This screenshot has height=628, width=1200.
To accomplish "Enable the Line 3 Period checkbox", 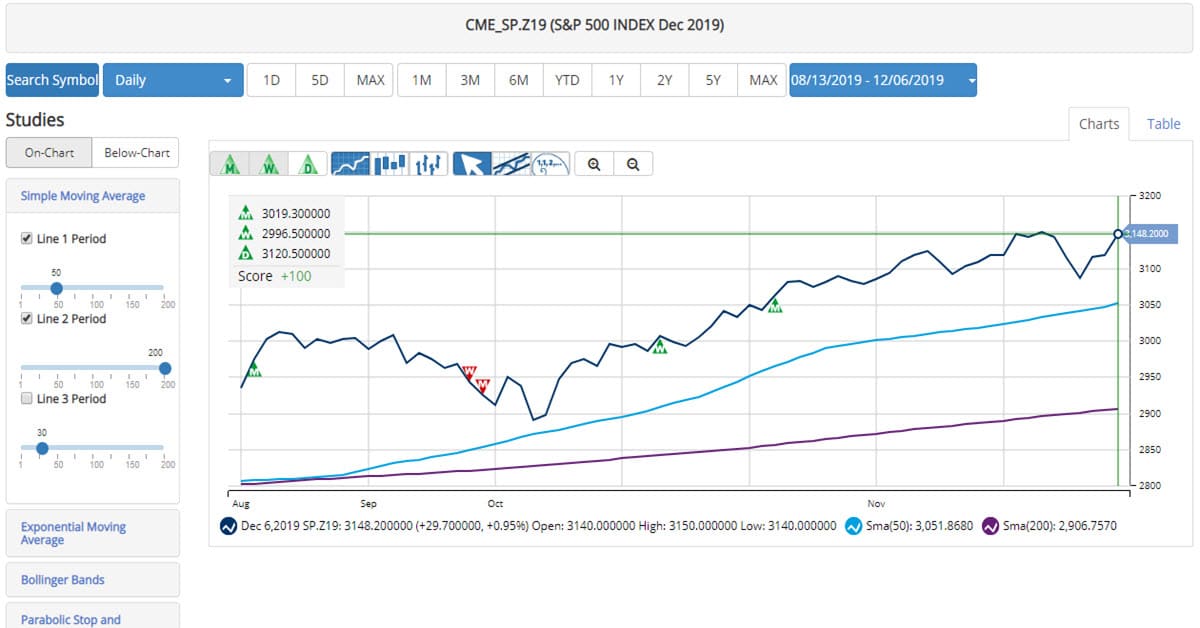I will coord(27,399).
